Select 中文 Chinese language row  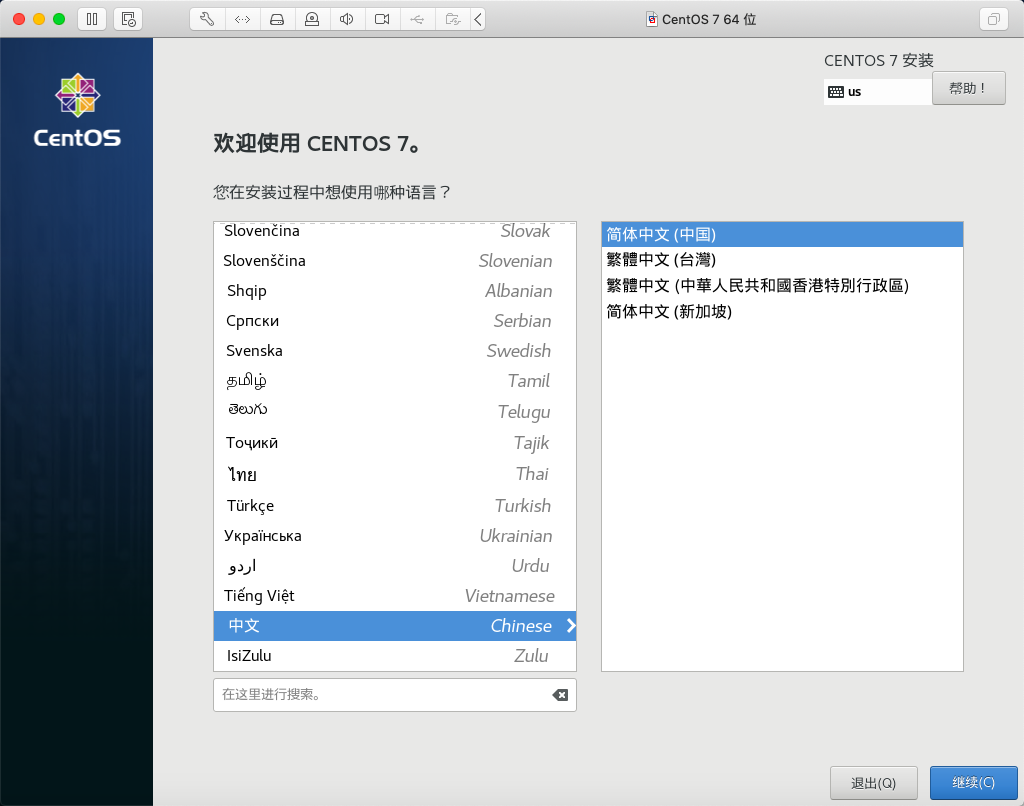point(394,626)
